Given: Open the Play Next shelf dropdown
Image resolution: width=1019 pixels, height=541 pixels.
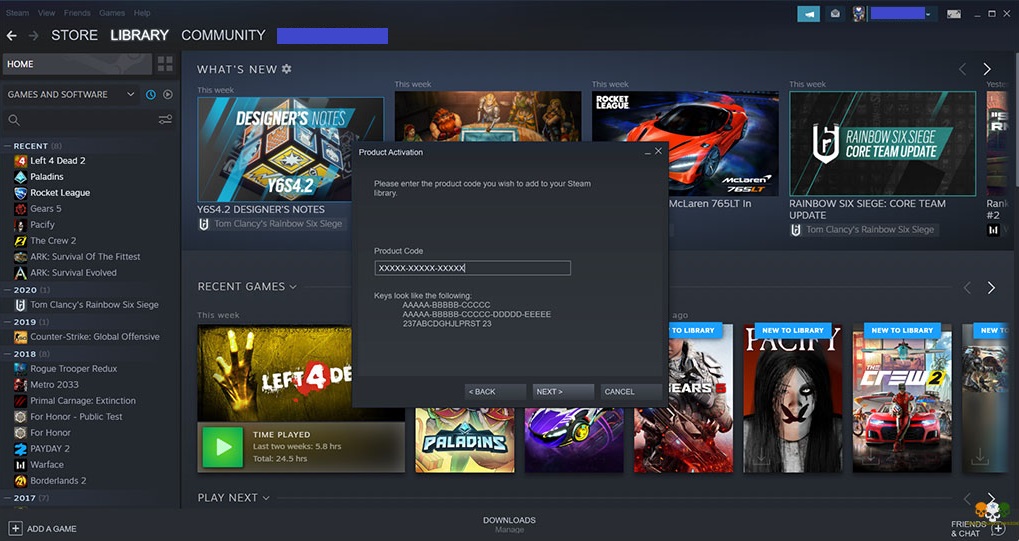Looking at the screenshot, I should point(266,498).
